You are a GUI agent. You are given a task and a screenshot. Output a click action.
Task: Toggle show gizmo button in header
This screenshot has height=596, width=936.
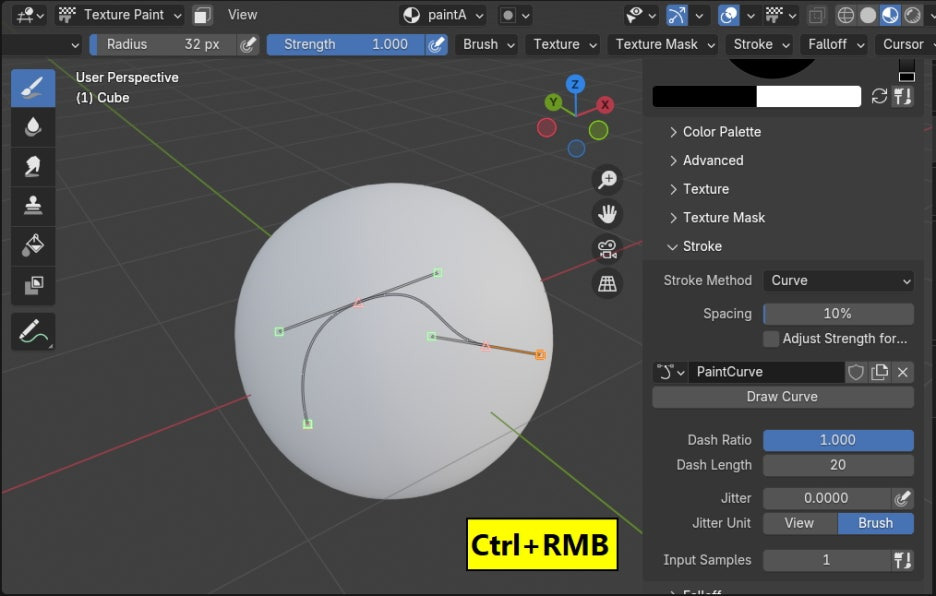coord(676,15)
